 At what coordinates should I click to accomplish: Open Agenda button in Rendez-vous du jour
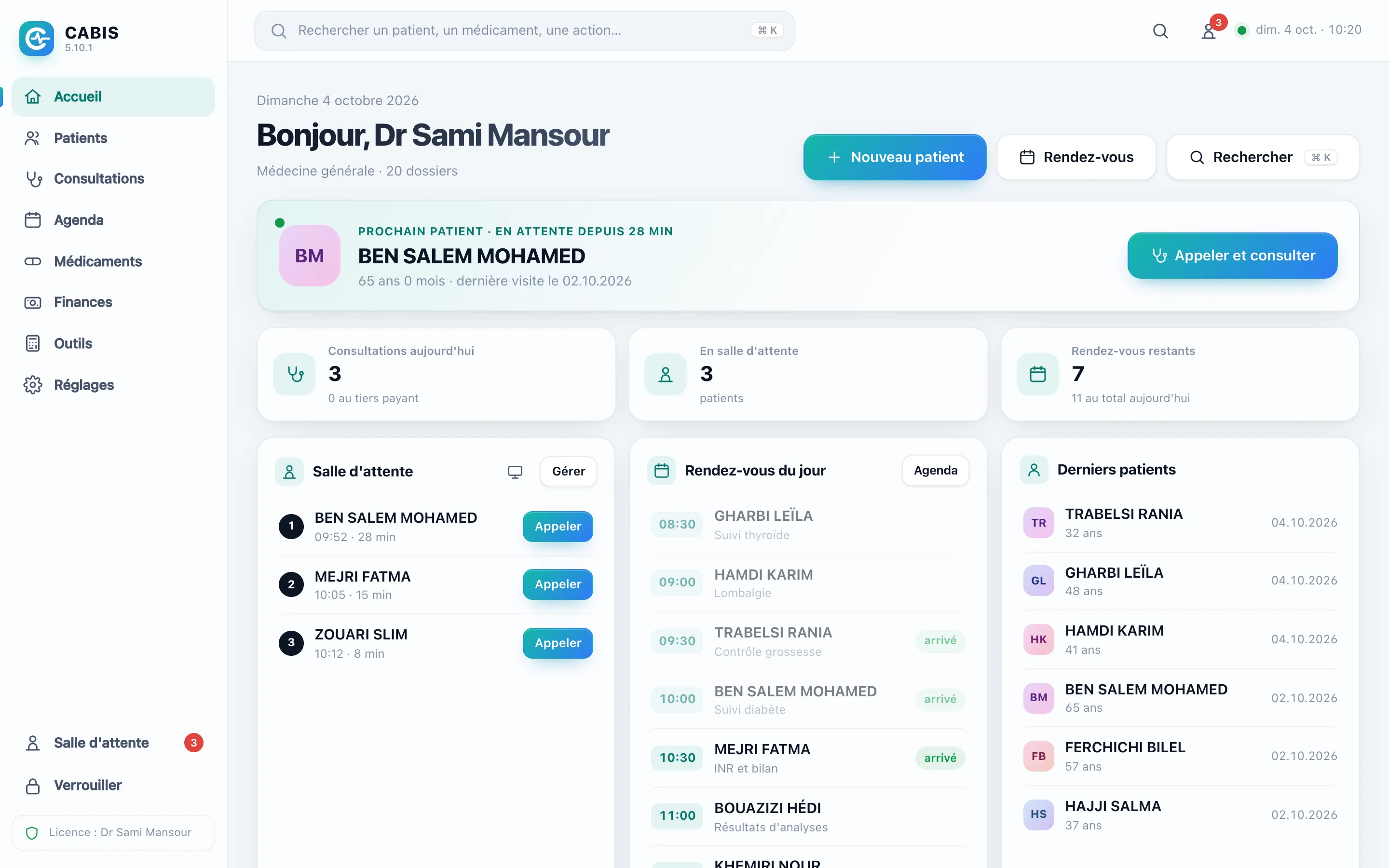coord(936,471)
